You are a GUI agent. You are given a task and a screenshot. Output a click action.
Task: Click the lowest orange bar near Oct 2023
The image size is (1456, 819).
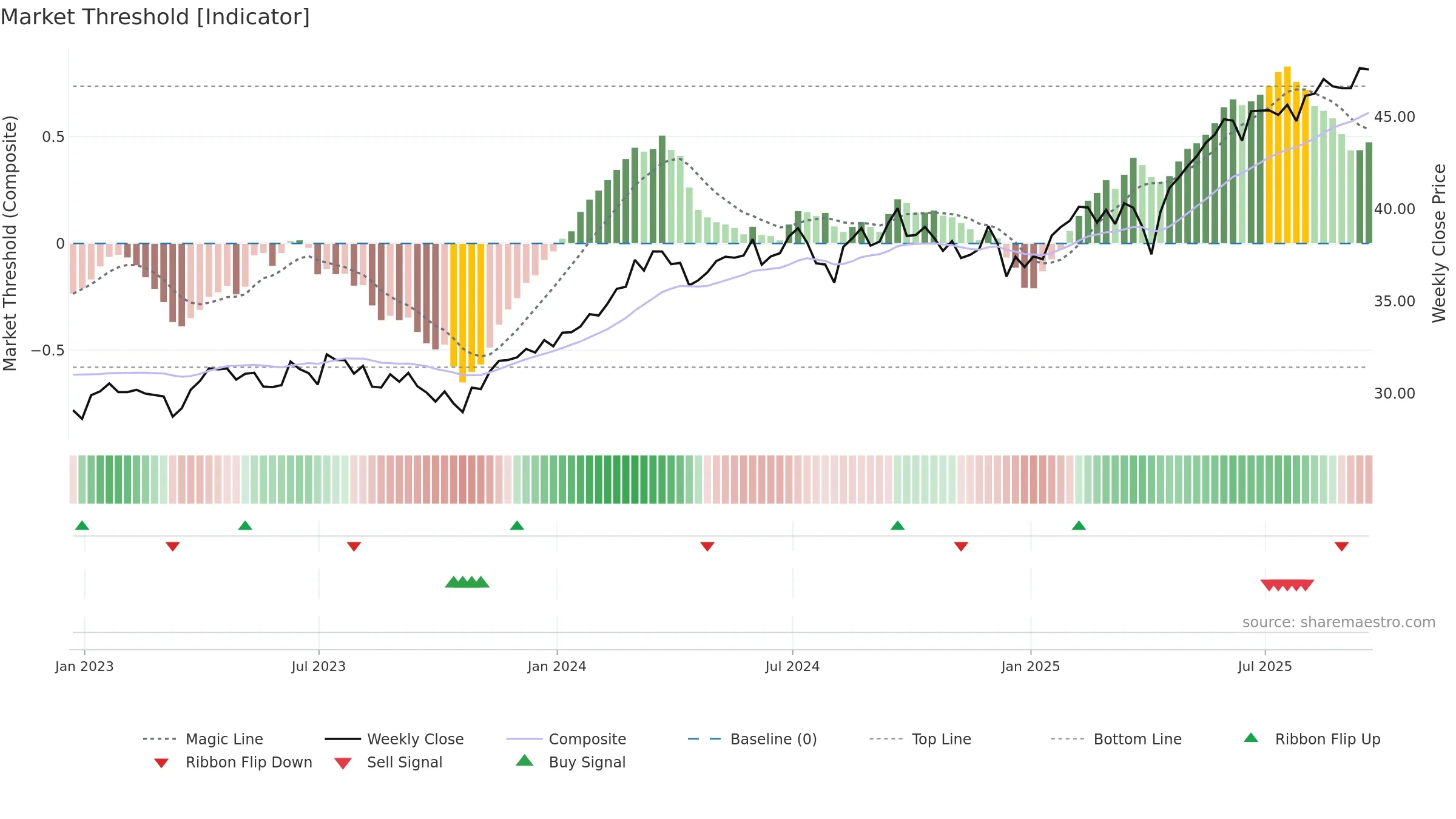click(x=462, y=313)
